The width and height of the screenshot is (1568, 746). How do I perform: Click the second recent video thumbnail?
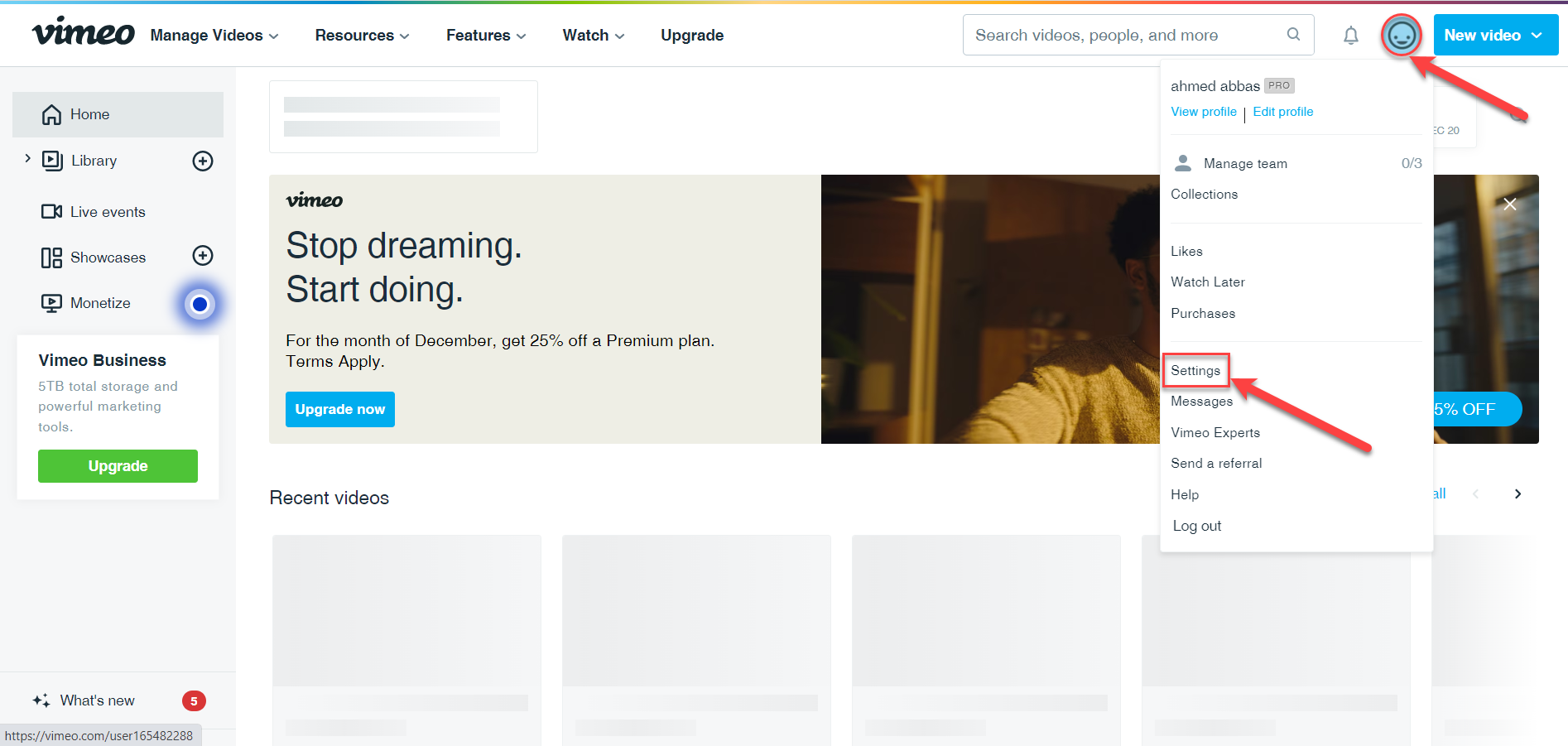click(696, 610)
